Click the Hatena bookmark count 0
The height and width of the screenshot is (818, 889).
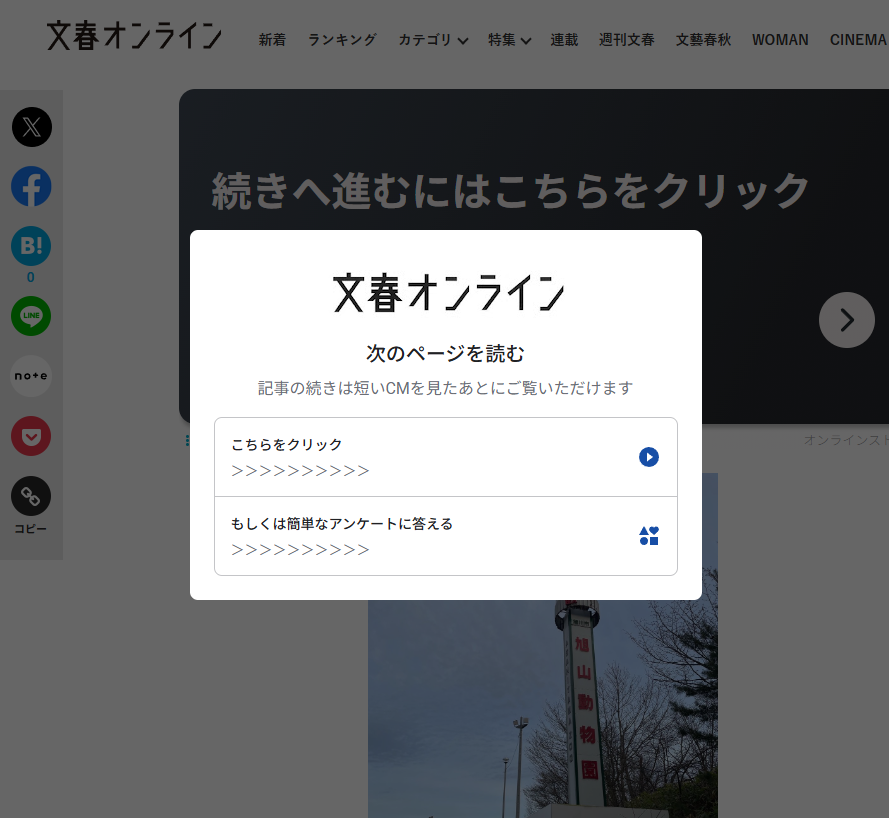click(31, 277)
